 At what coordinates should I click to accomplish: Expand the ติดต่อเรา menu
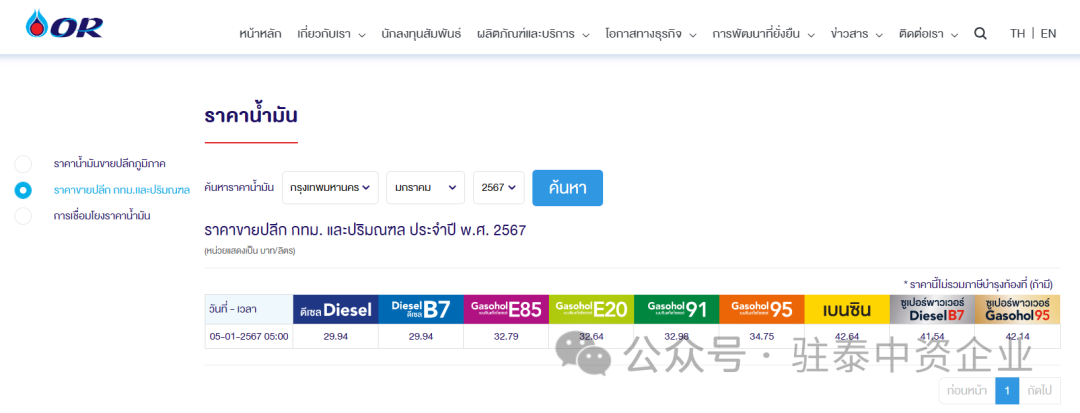point(928,34)
